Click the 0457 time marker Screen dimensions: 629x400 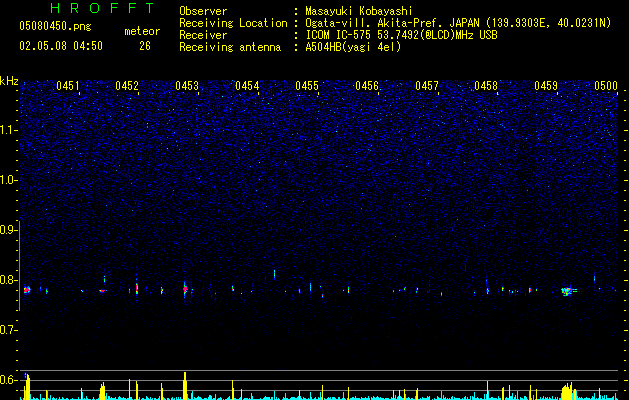pos(427,86)
